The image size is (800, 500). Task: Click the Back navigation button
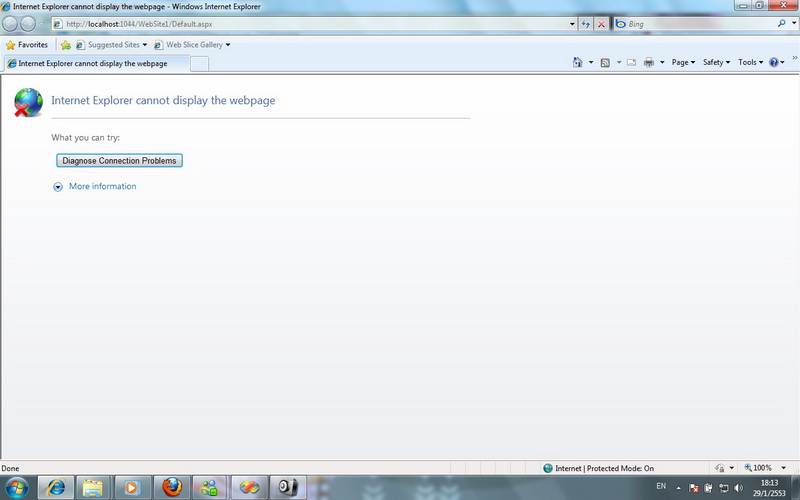pyautogui.click(x=10, y=23)
